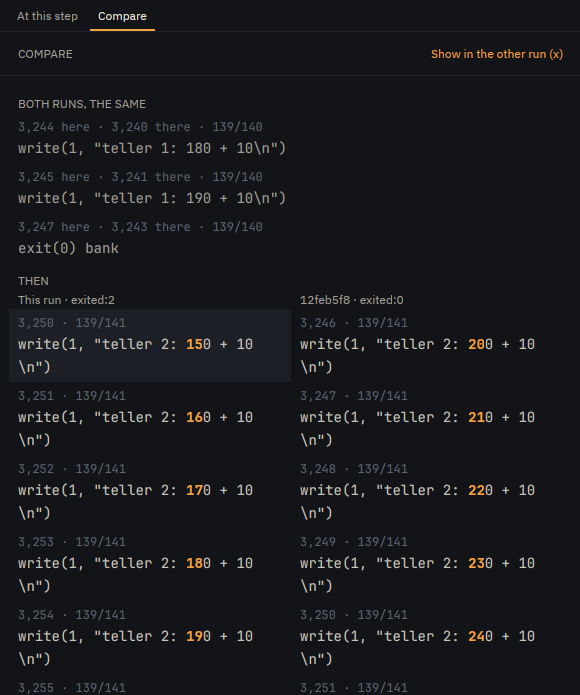Select this run's teller 2: 150 + 10 entry
The image size is (580, 695).
click(150, 346)
